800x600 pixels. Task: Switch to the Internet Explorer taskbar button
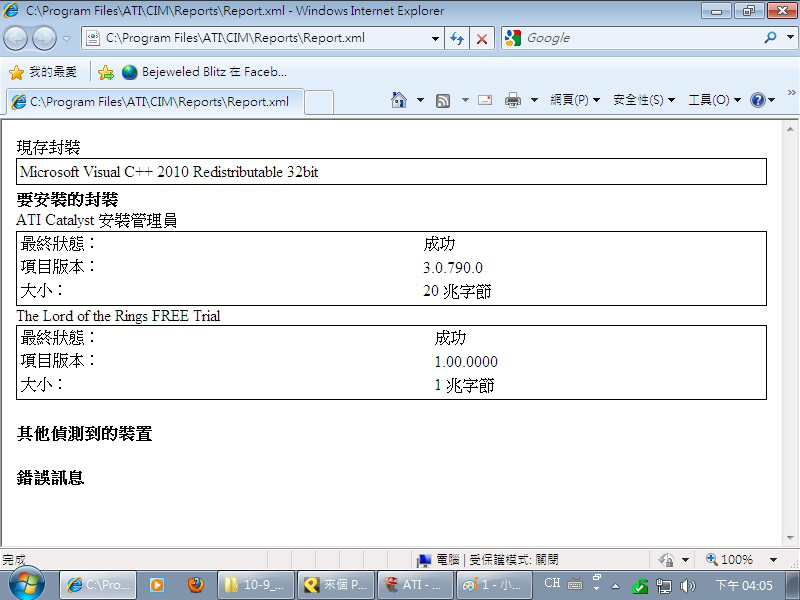point(98,585)
